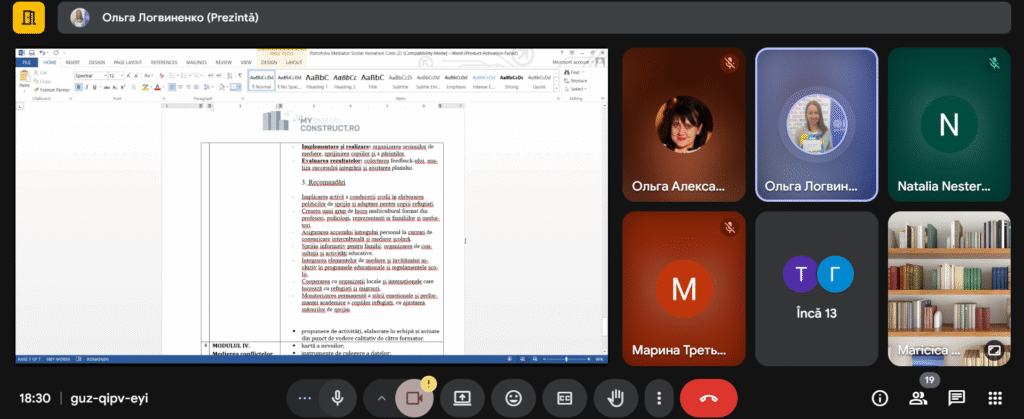Open the activities grid icon
Viewport: 1024px width, 419px height.
pos(995,398)
